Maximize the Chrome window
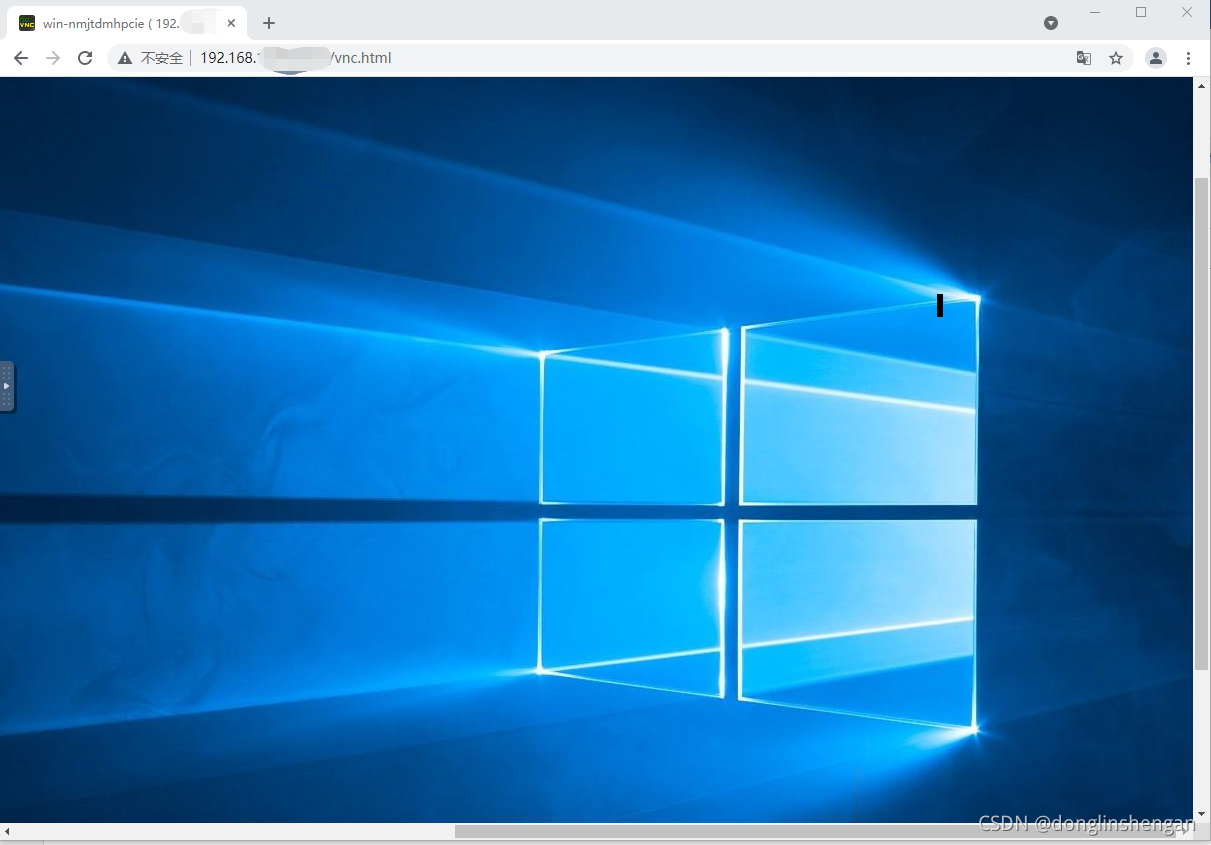Screen dimensions: 1211x845 tap(1141, 12)
